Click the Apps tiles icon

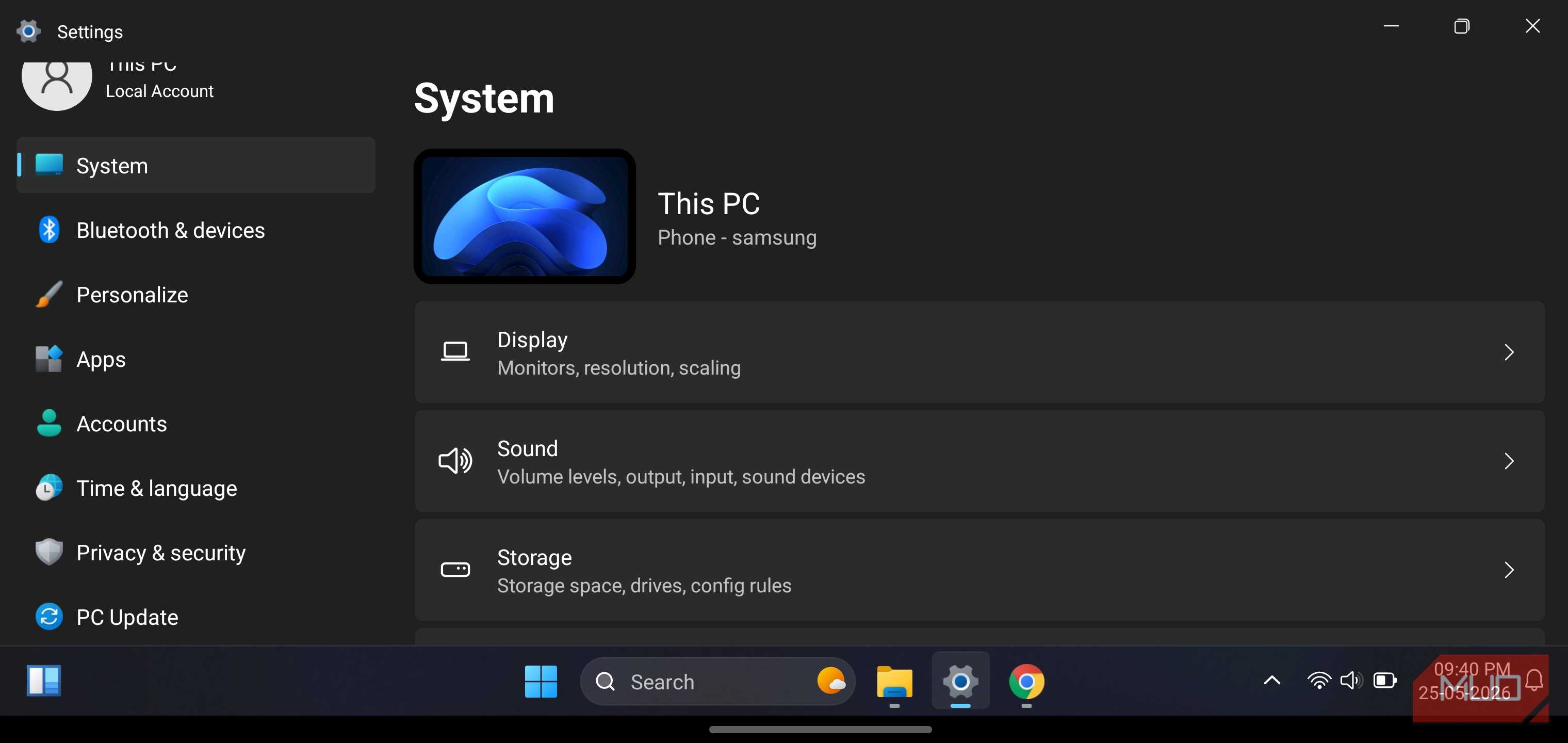[x=48, y=359]
